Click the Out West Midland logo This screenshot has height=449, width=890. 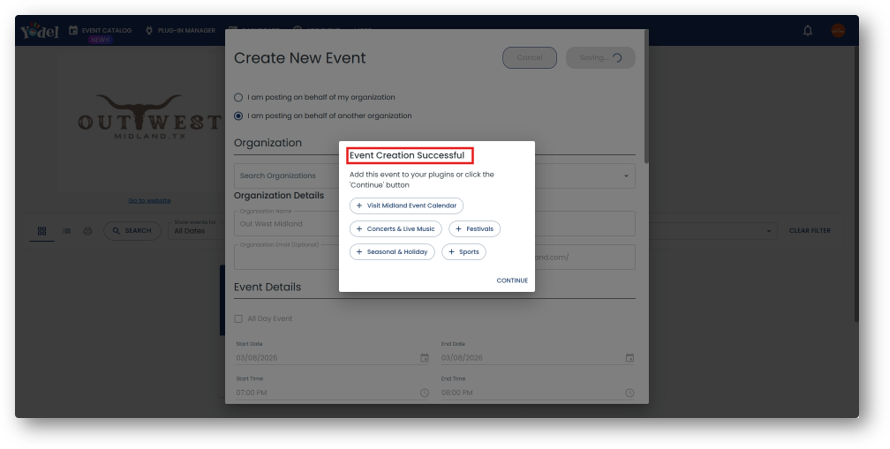149,118
